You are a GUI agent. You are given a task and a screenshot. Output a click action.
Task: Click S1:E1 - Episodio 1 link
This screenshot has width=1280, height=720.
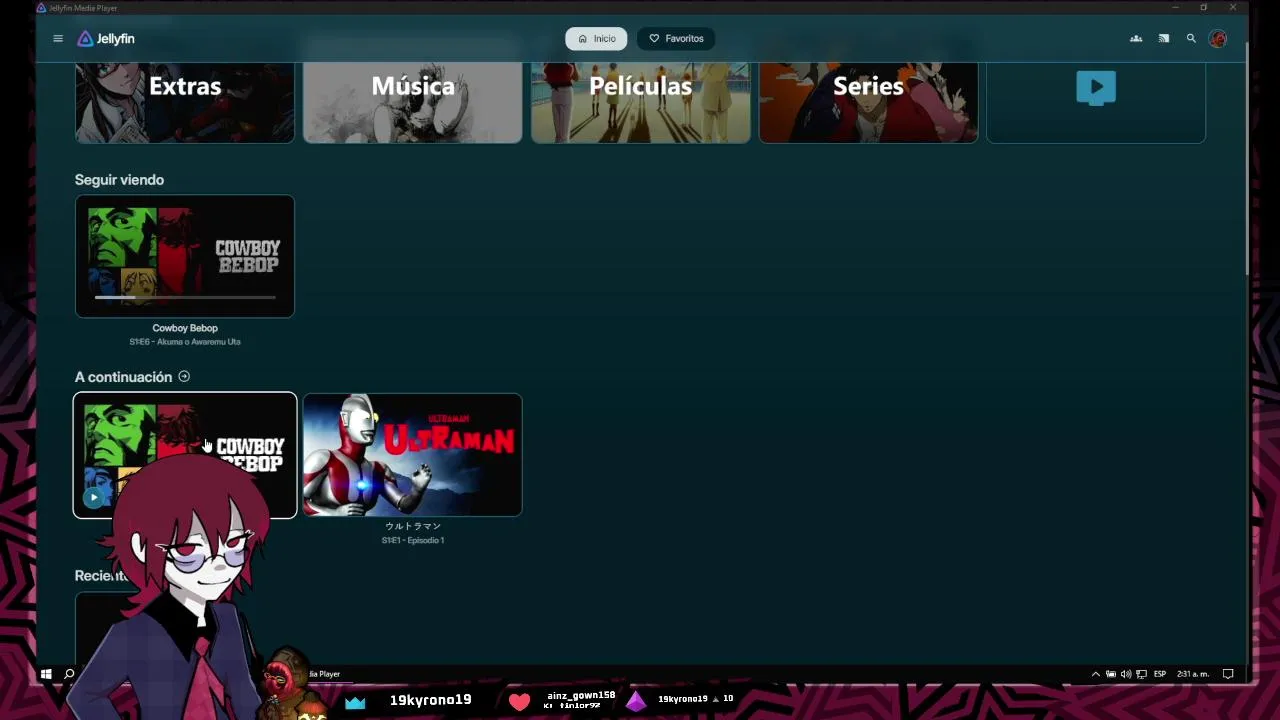[x=413, y=540]
